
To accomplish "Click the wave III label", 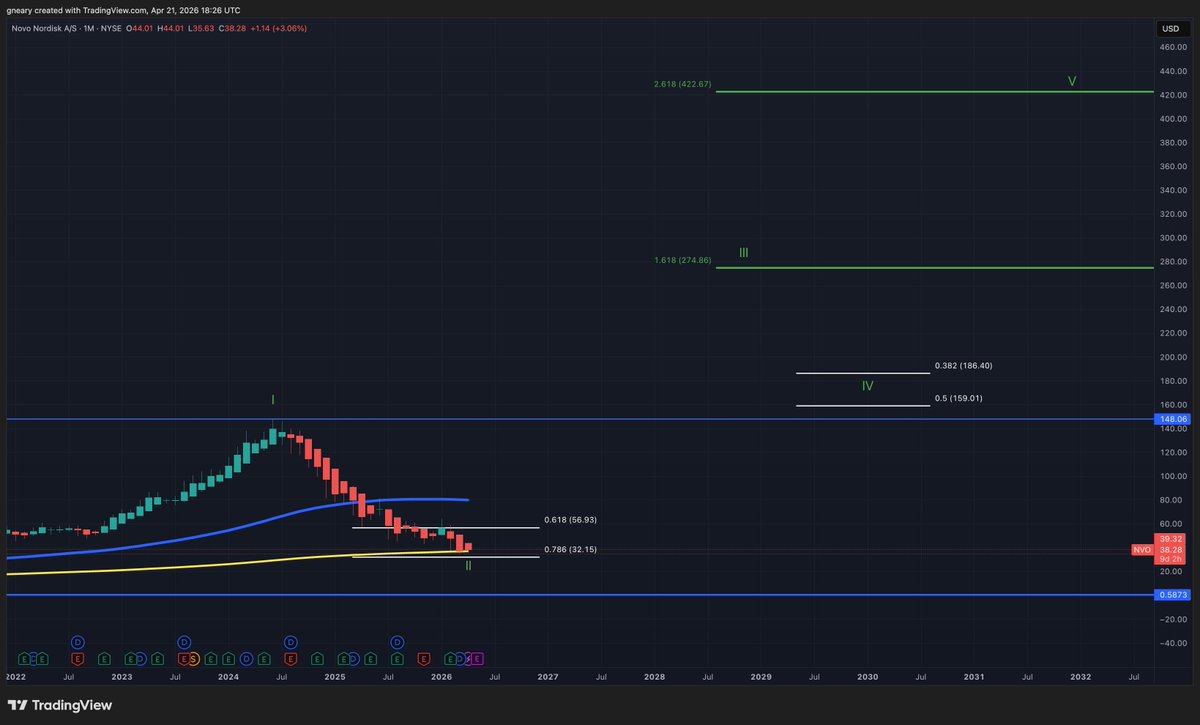I will click(743, 253).
